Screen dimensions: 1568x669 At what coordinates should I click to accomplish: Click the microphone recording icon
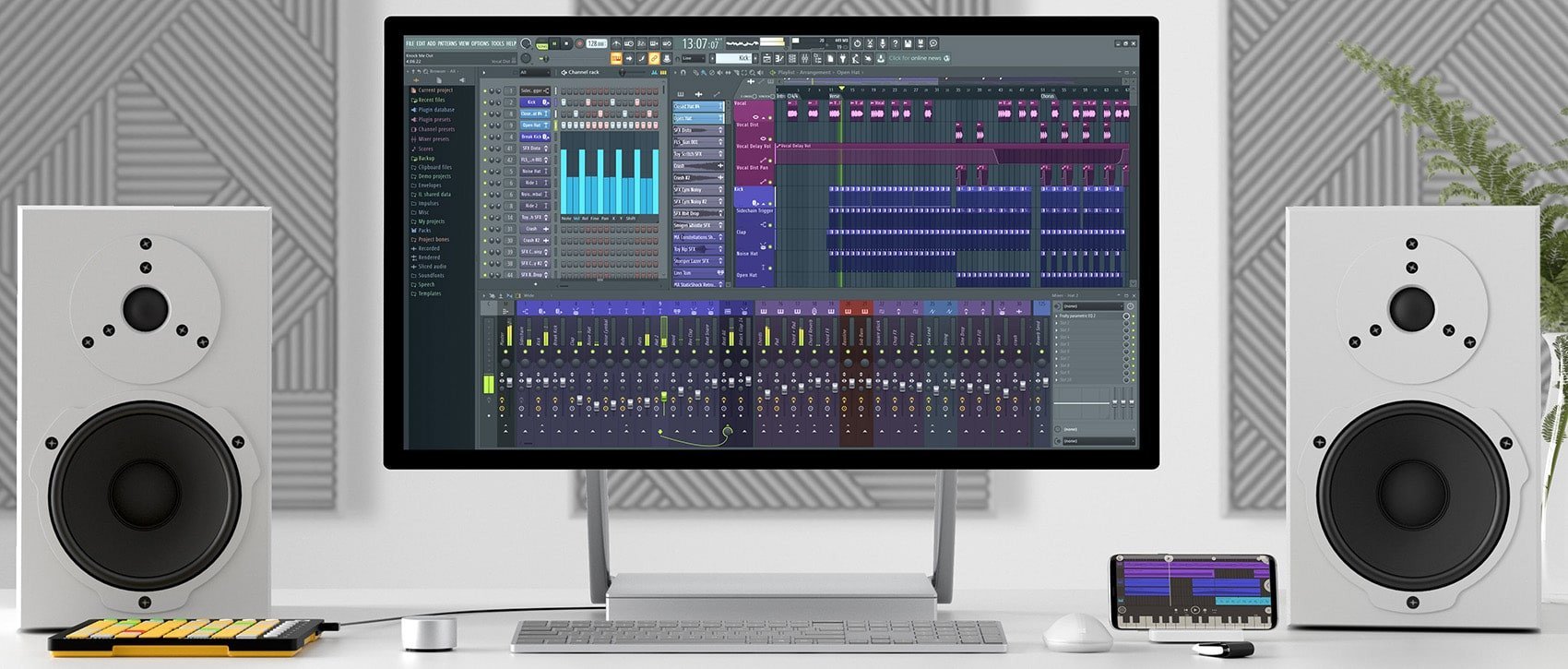883,43
